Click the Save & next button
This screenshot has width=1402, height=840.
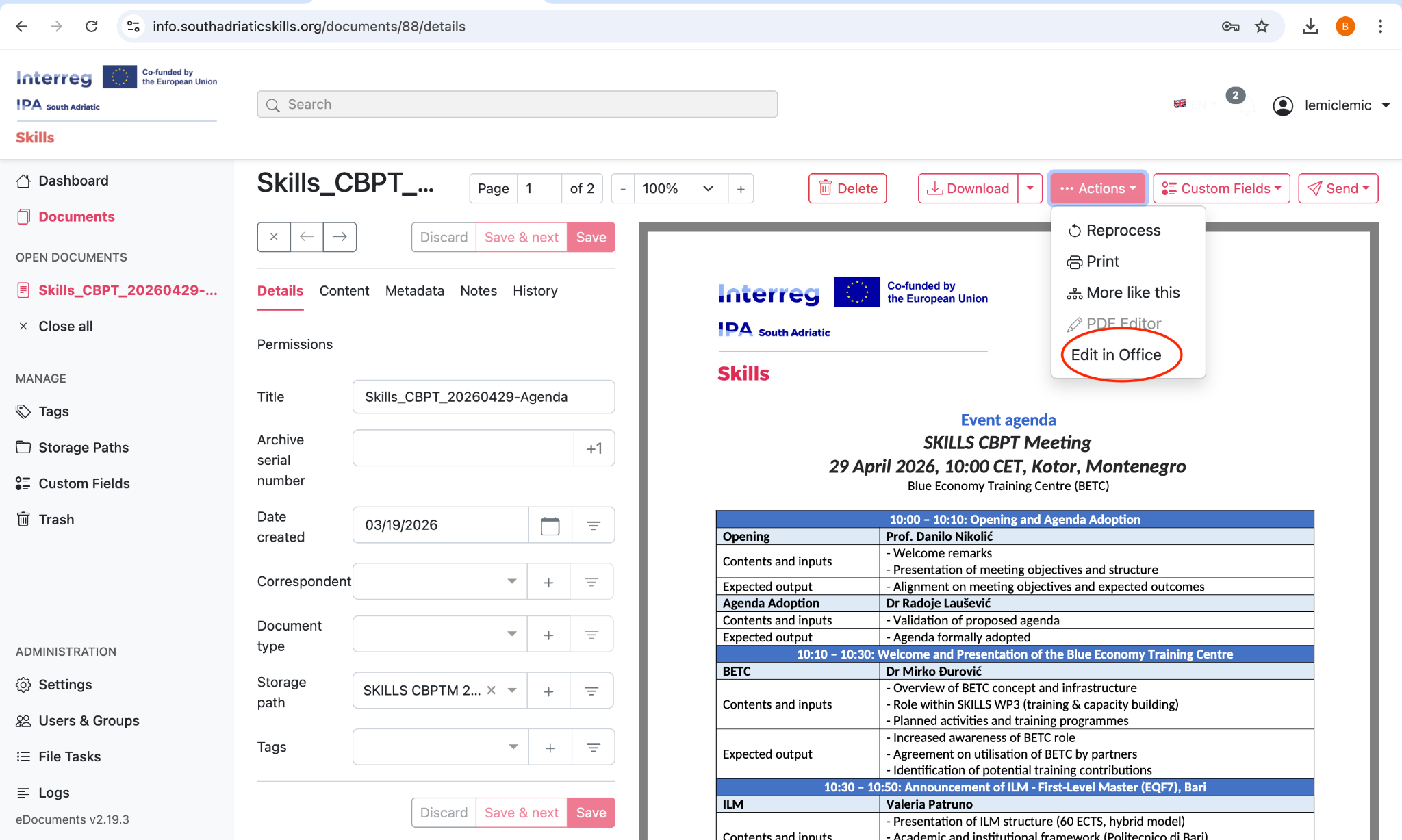pos(521,237)
